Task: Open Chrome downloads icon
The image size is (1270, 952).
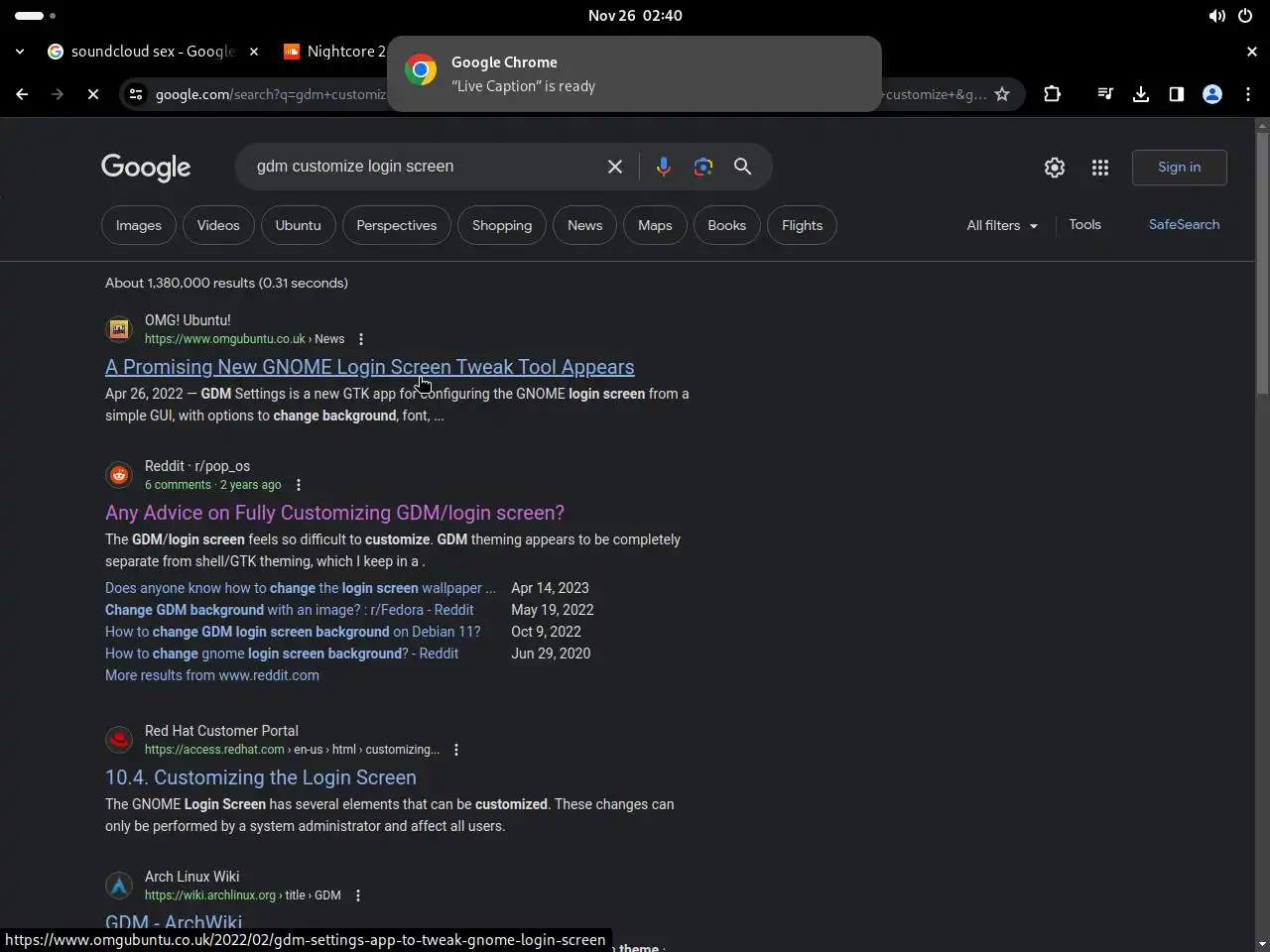Action: pos(1141,94)
